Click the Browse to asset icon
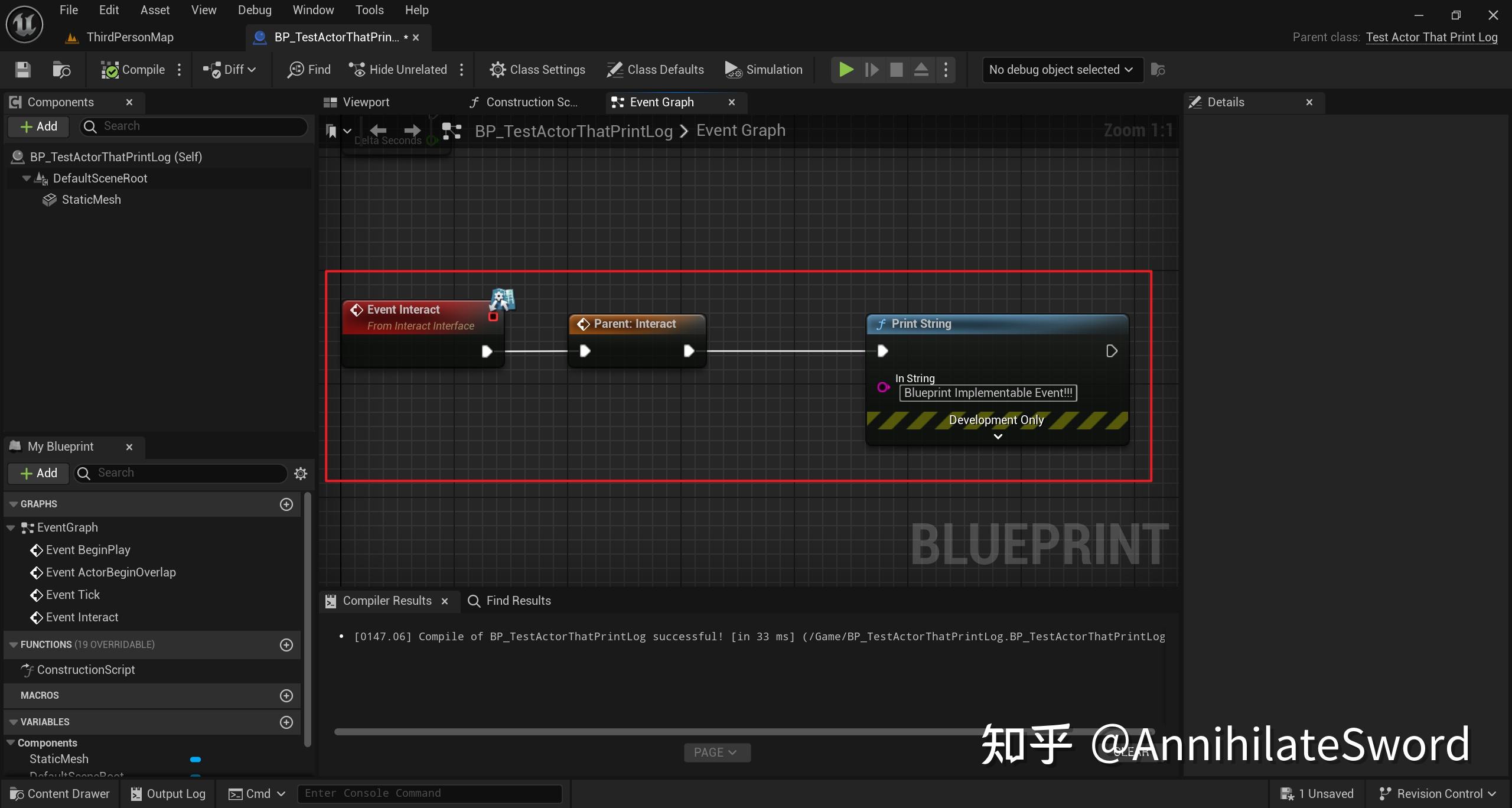This screenshot has width=1512, height=808. coord(61,70)
